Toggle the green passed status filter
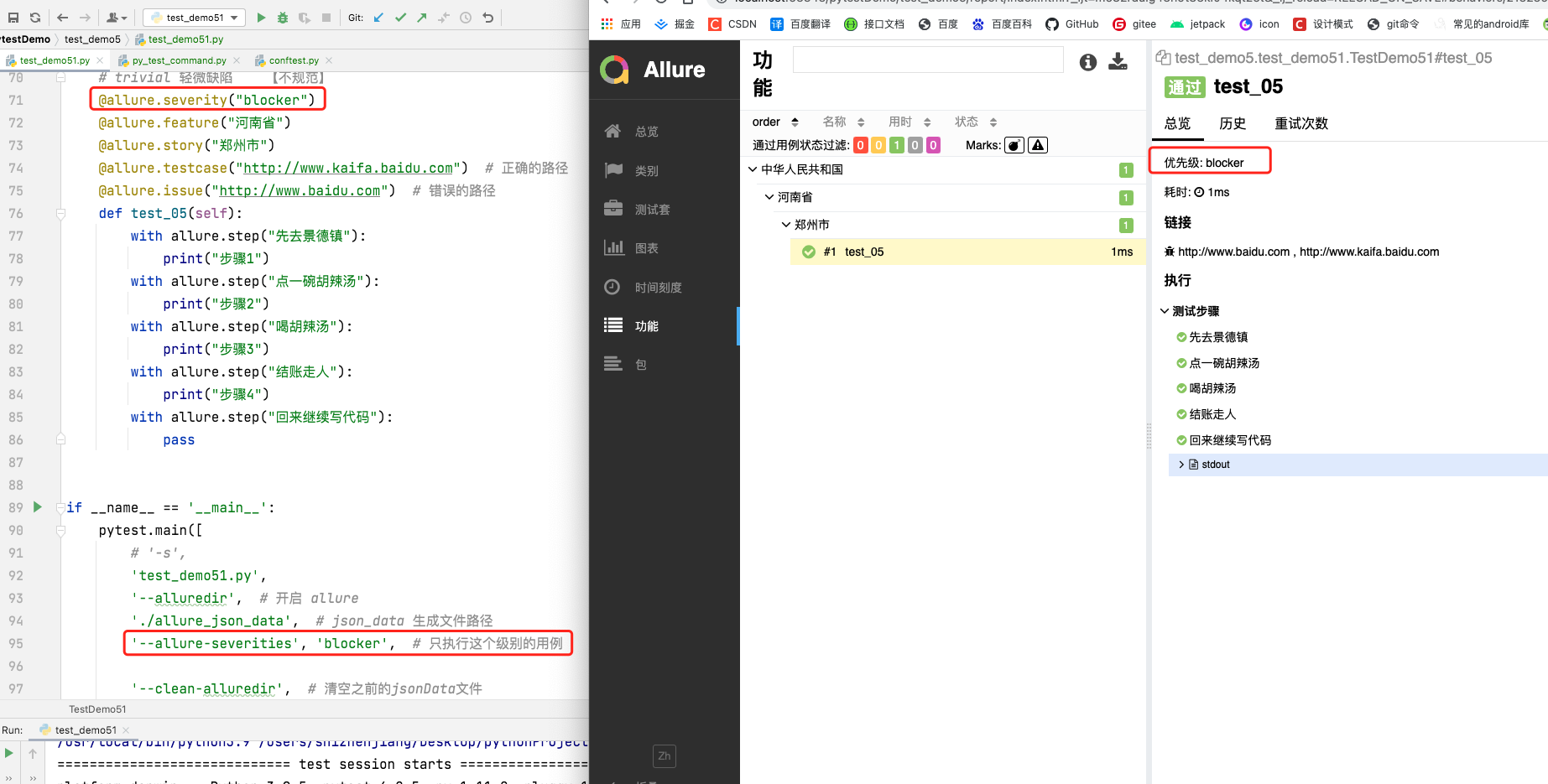This screenshot has width=1548, height=784. (x=897, y=145)
